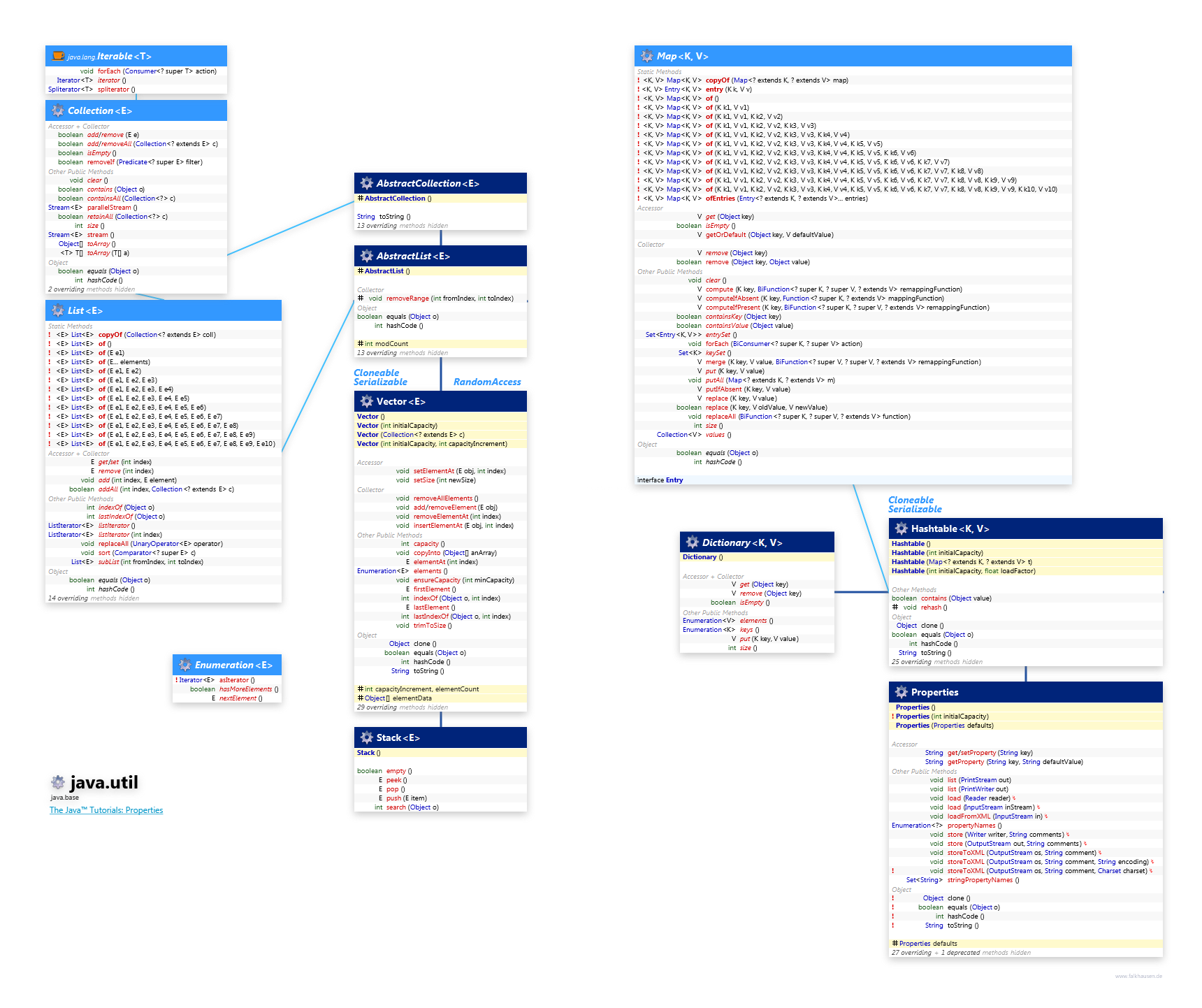Click the Serializable label above Hashtable

915,509
